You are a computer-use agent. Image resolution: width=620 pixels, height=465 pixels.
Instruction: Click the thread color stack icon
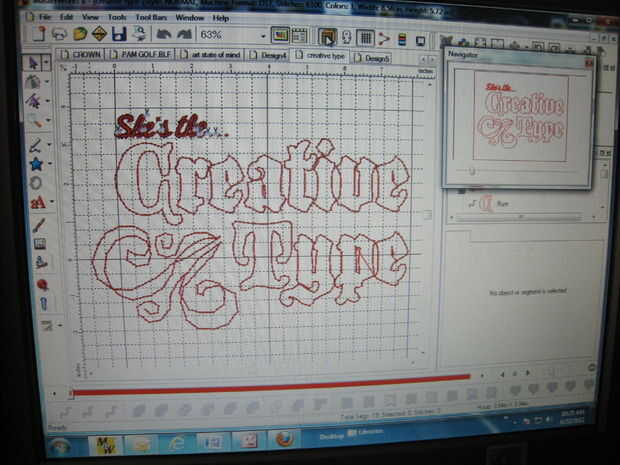tap(402, 40)
